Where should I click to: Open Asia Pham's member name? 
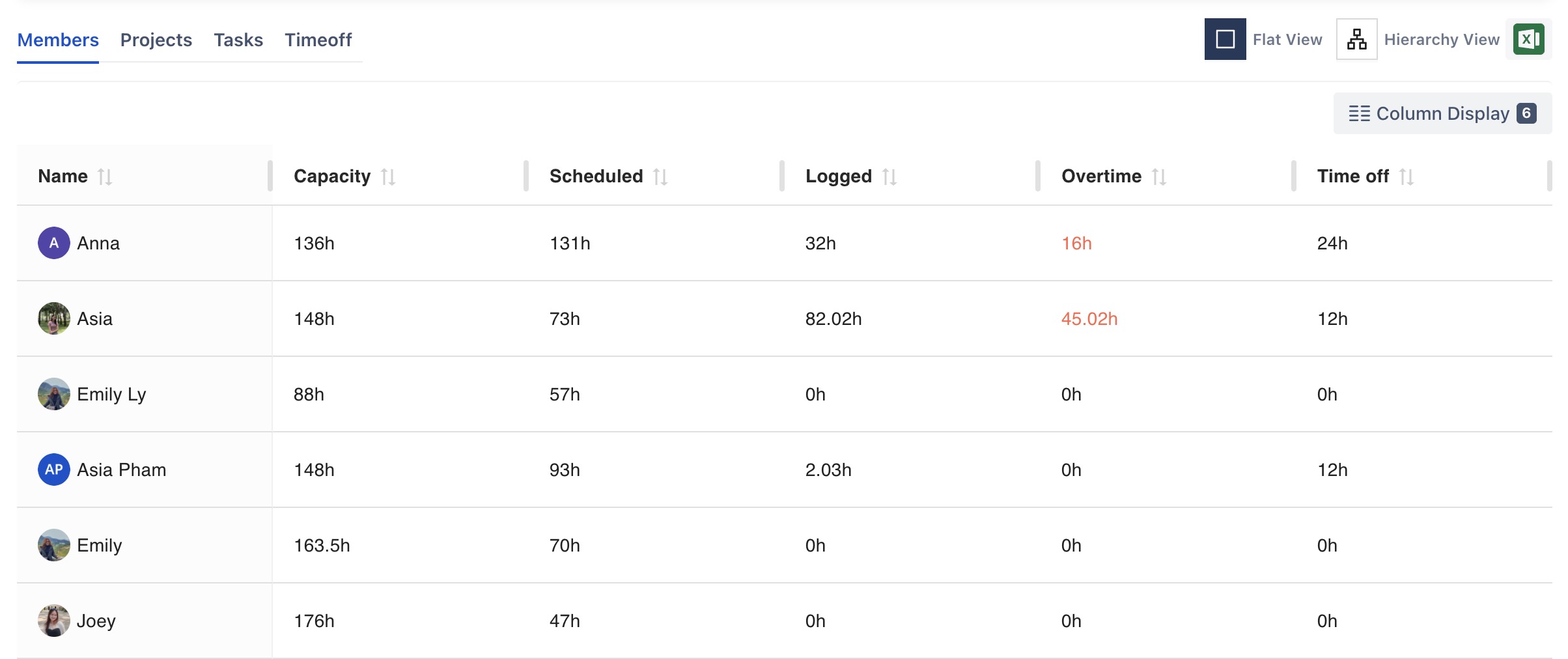click(x=122, y=470)
